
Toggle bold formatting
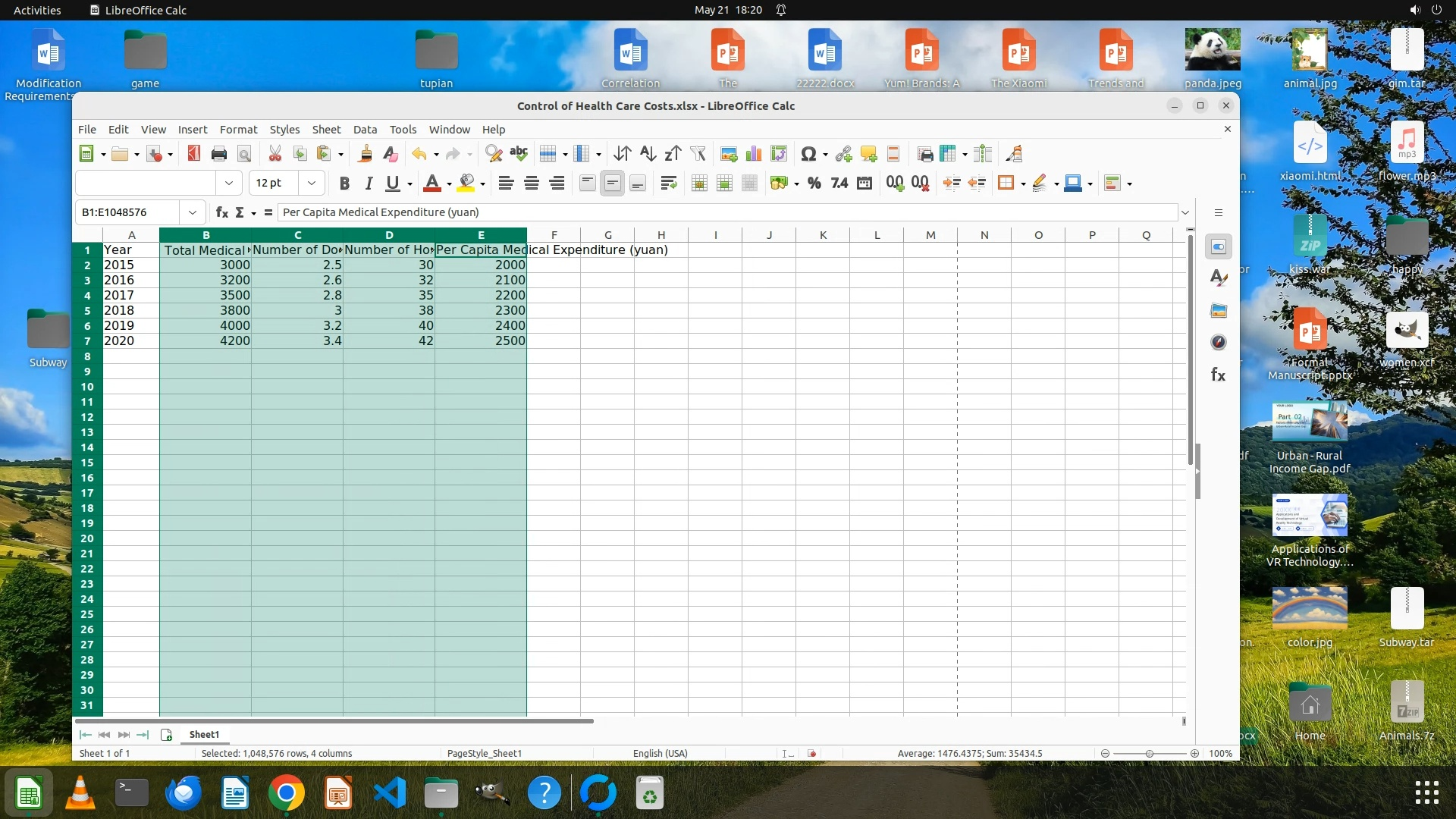344,184
